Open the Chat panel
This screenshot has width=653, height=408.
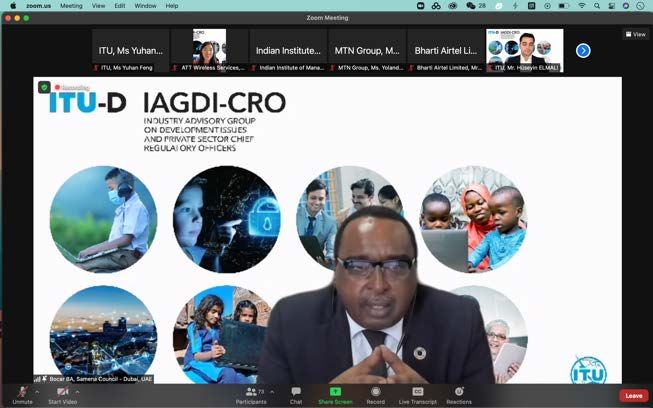(x=296, y=395)
